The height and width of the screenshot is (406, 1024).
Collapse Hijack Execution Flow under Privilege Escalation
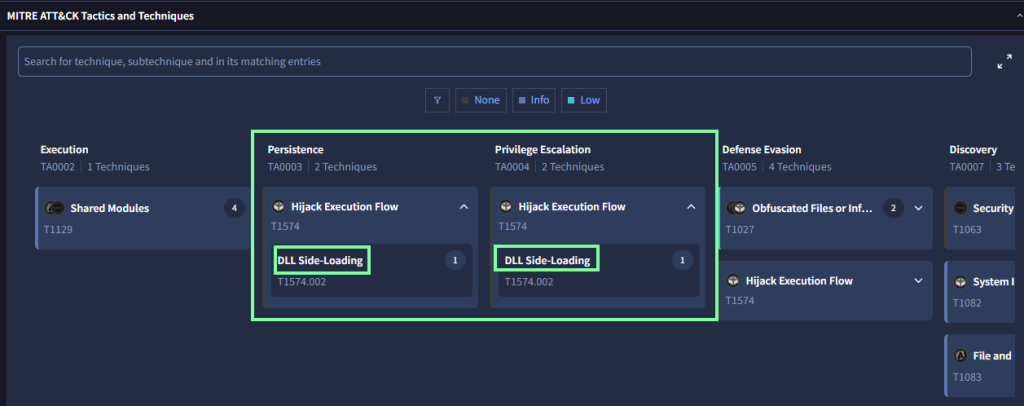[691, 207]
